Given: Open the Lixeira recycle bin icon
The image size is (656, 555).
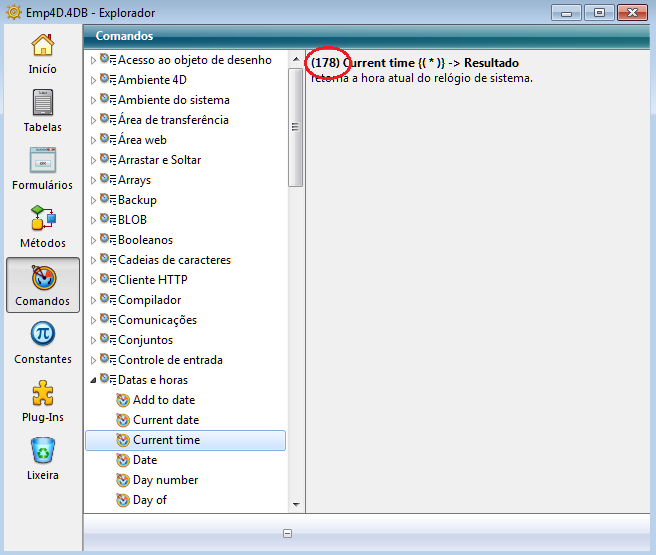Looking at the screenshot, I should (x=43, y=450).
